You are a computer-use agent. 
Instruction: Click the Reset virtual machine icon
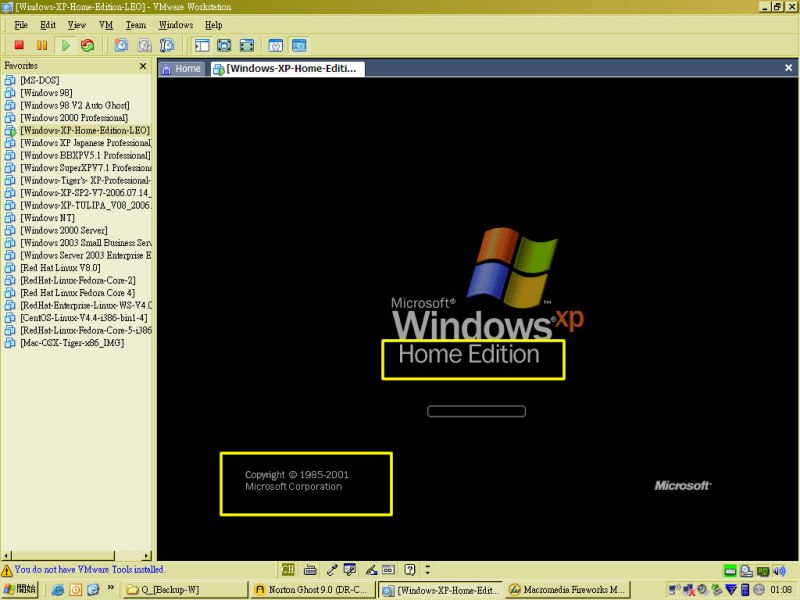click(x=88, y=45)
